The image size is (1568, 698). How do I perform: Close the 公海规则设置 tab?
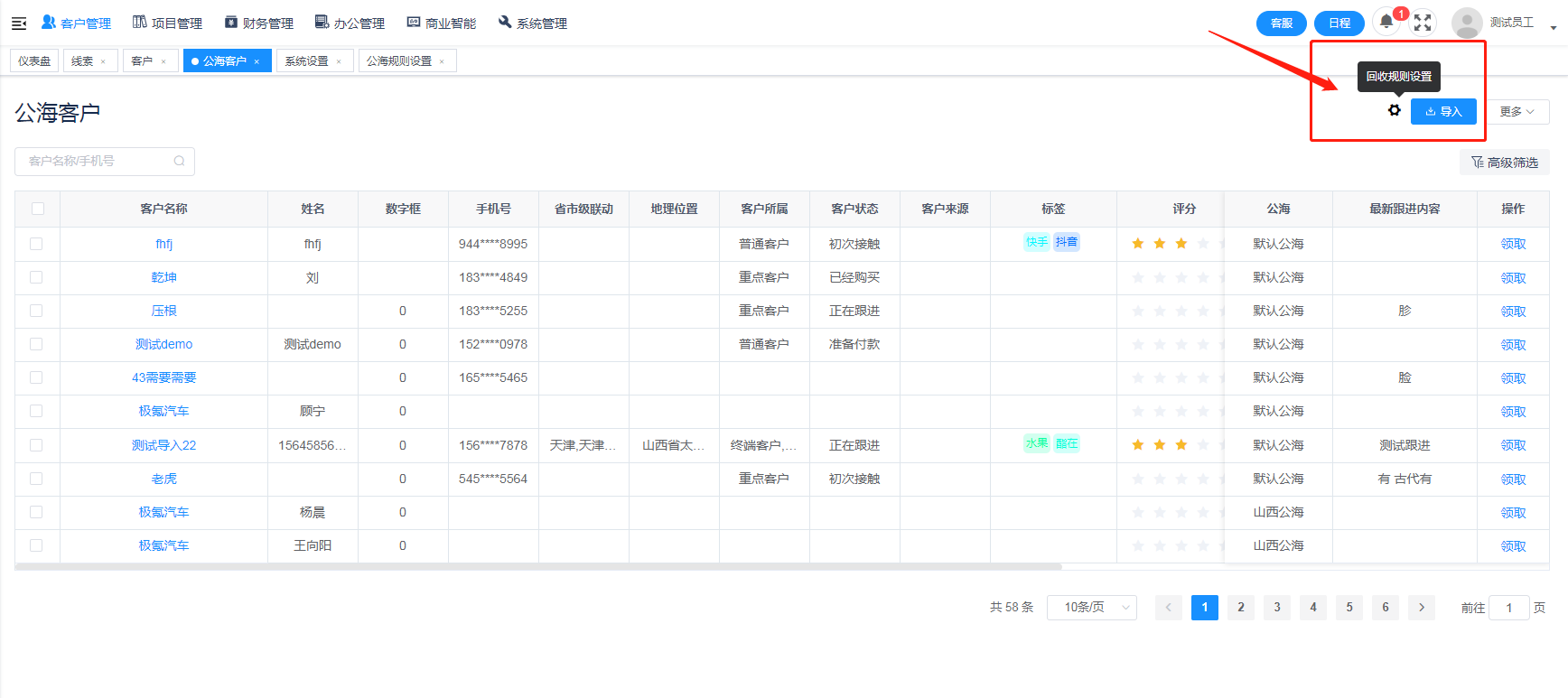click(x=442, y=61)
